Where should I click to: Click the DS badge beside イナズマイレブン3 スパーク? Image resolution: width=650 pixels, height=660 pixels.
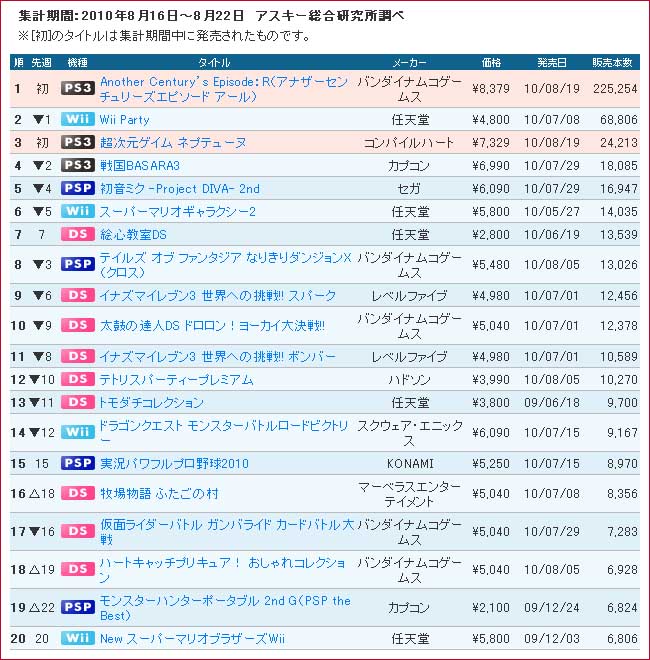coord(77,295)
